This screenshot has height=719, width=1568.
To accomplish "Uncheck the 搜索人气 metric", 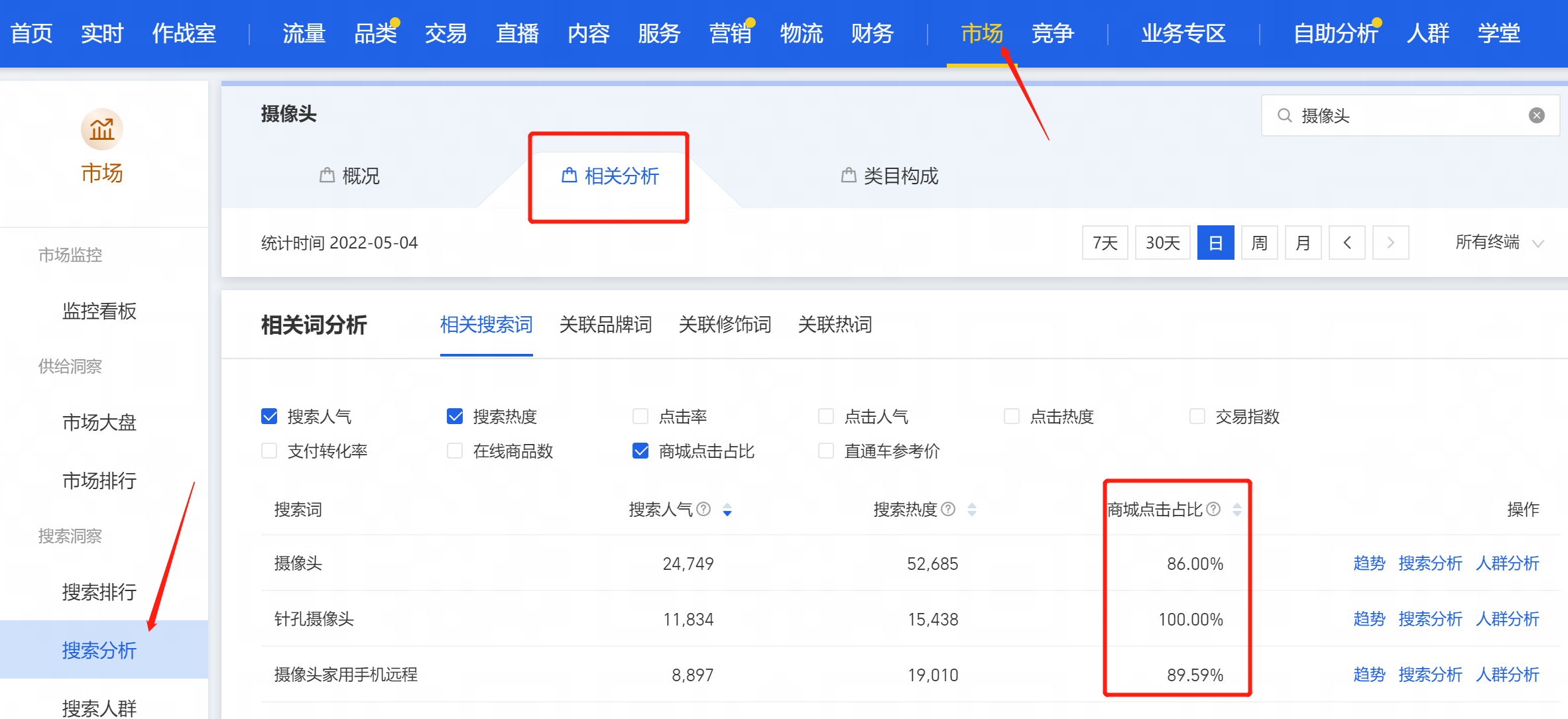I will [x=269, y=416].
